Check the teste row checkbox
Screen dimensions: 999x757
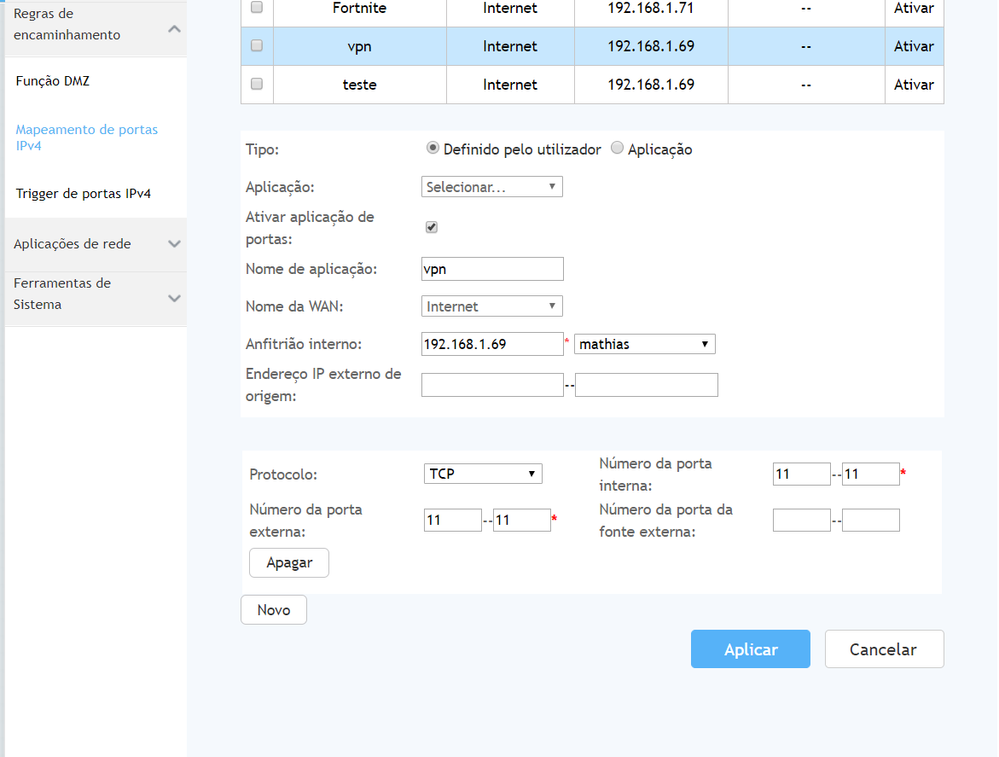(257, 85)
